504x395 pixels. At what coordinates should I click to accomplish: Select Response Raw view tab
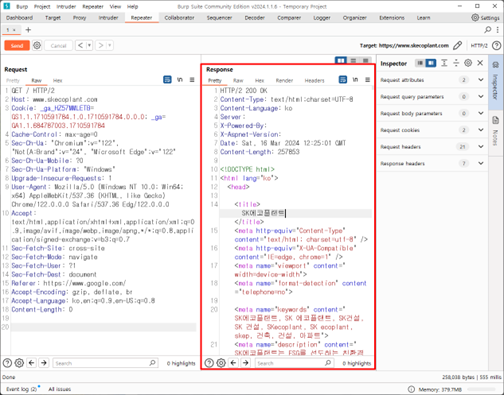238,80
